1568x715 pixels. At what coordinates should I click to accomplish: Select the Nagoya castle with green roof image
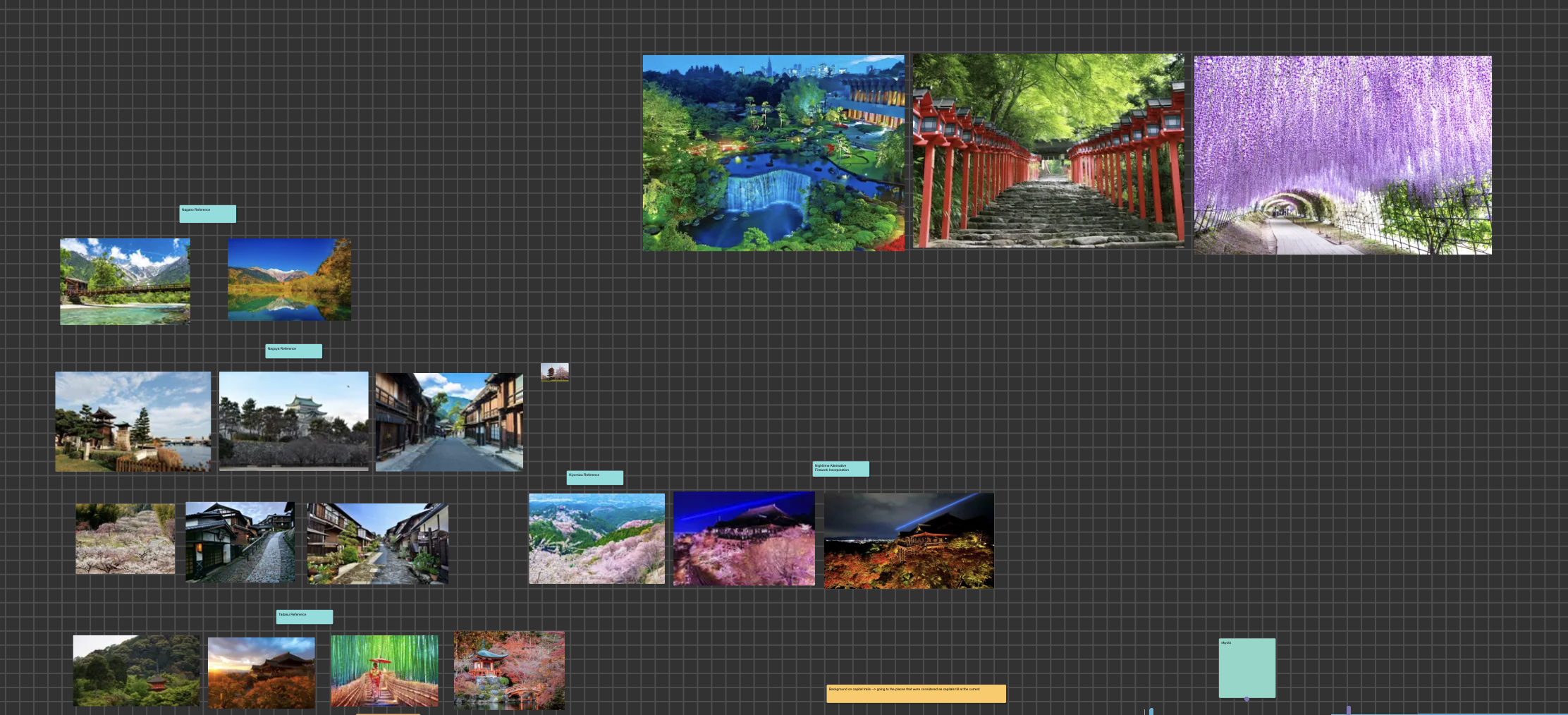[293, 421]
